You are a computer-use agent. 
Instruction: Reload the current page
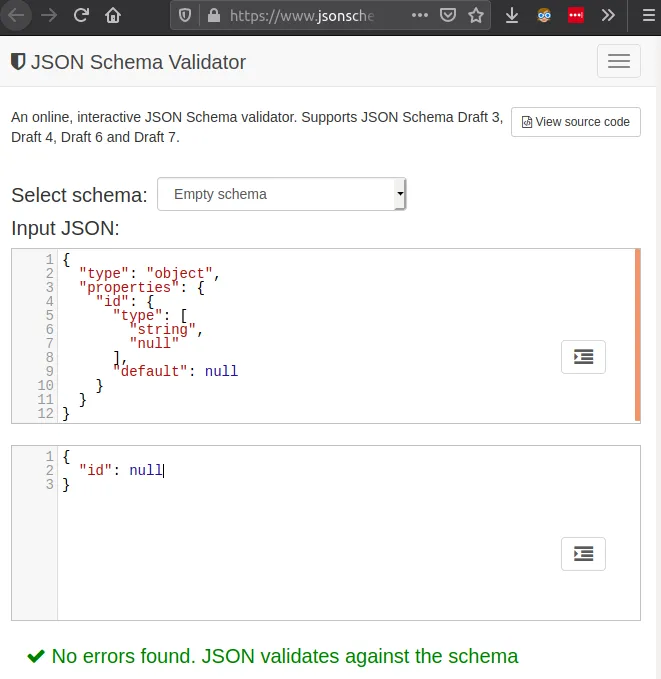81,16
